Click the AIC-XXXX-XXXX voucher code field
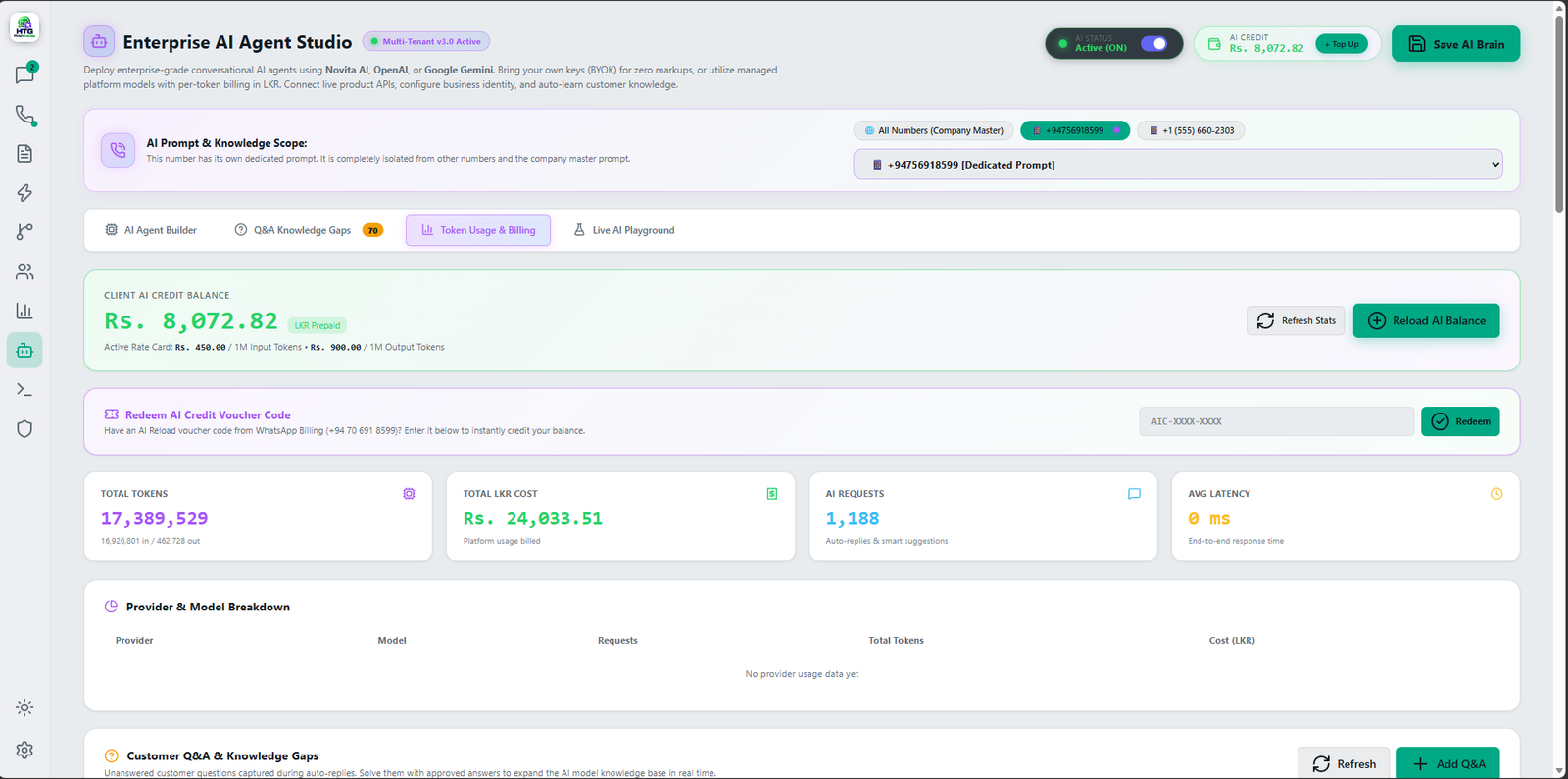1568x779 pixels. (x=1277, y=421)
